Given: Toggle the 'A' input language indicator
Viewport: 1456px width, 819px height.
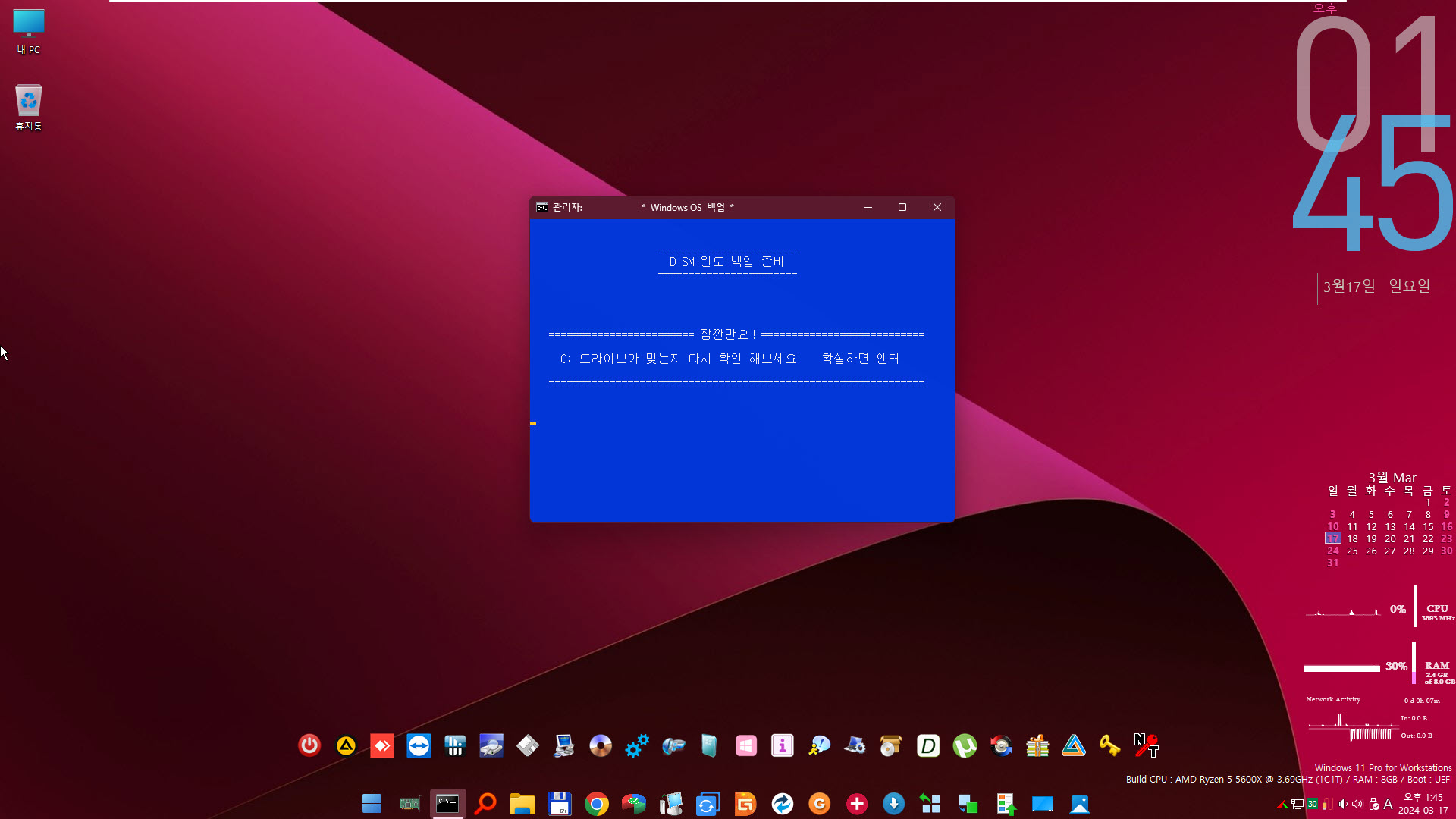Looking at the screenshot, I should coord(1388,804).
